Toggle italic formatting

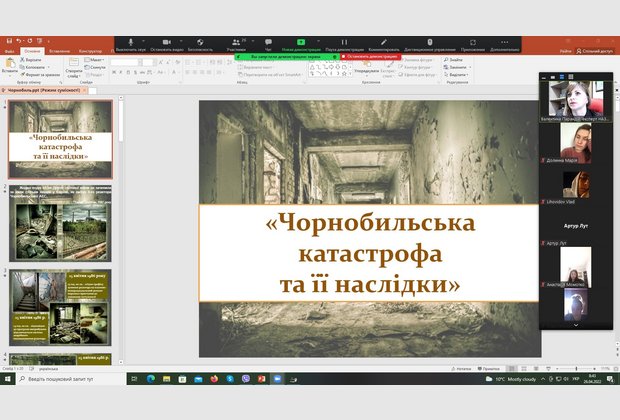point(121,72)
